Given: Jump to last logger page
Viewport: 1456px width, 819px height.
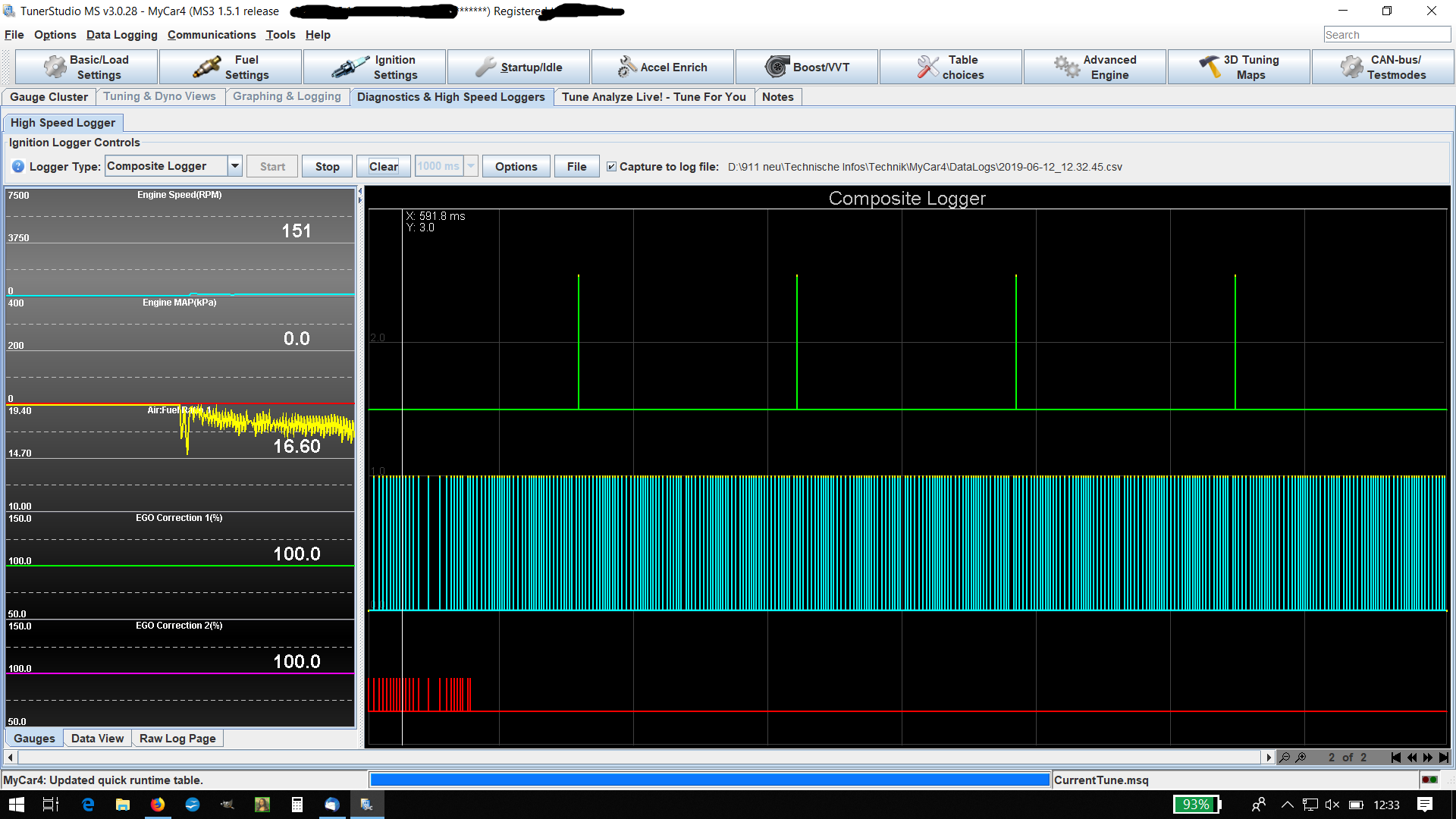Looking at the screenshot, I should tap(1444, 758).
